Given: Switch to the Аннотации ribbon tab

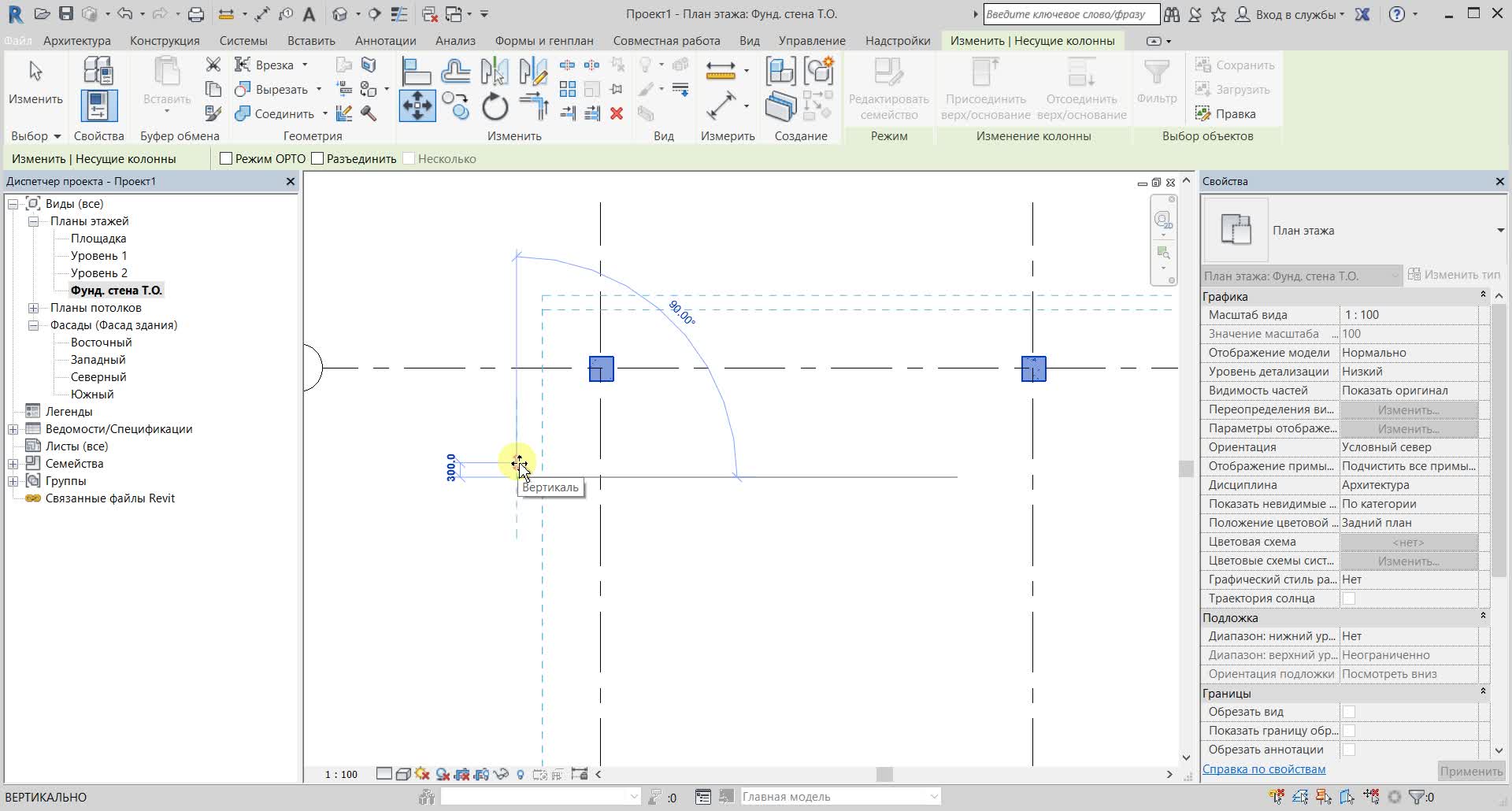Looking at the screenshot, I should coord(386,40).
